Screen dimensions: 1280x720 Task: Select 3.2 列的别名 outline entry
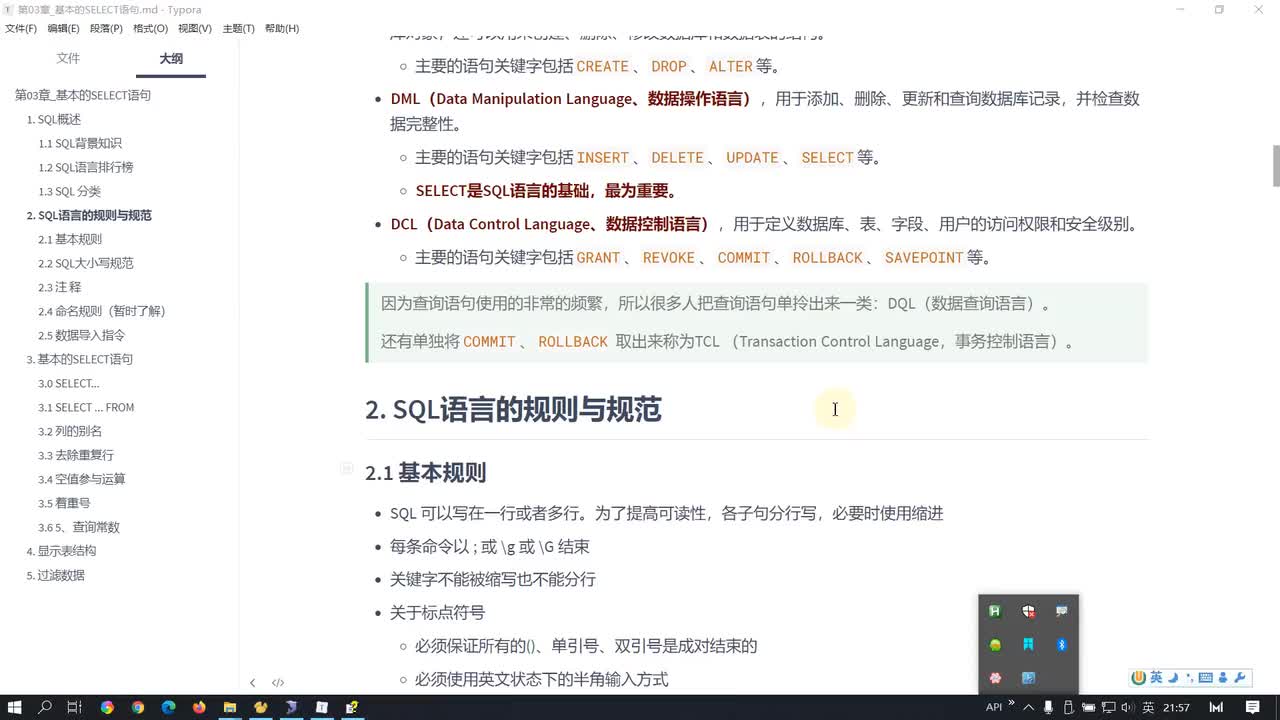click(70, 431)
